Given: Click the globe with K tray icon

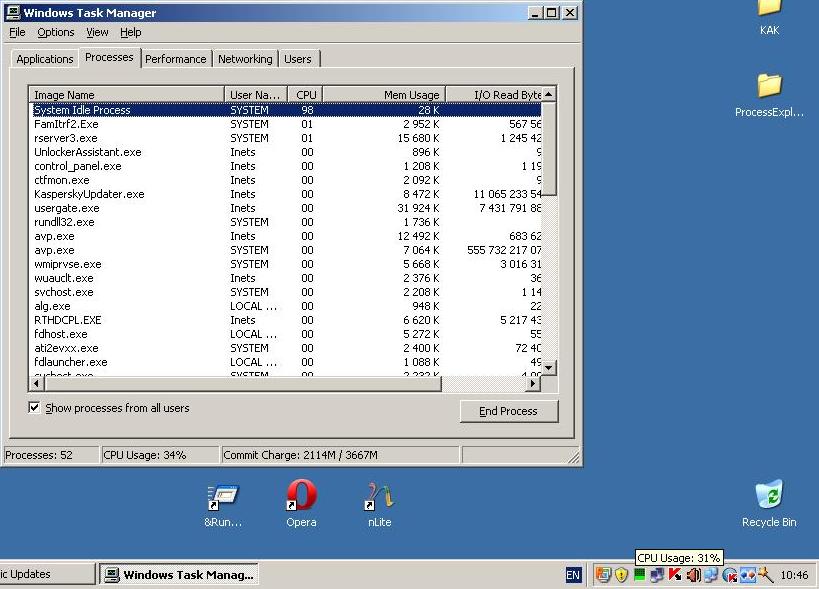Looking at the screenshot, I should coord(730,575).
